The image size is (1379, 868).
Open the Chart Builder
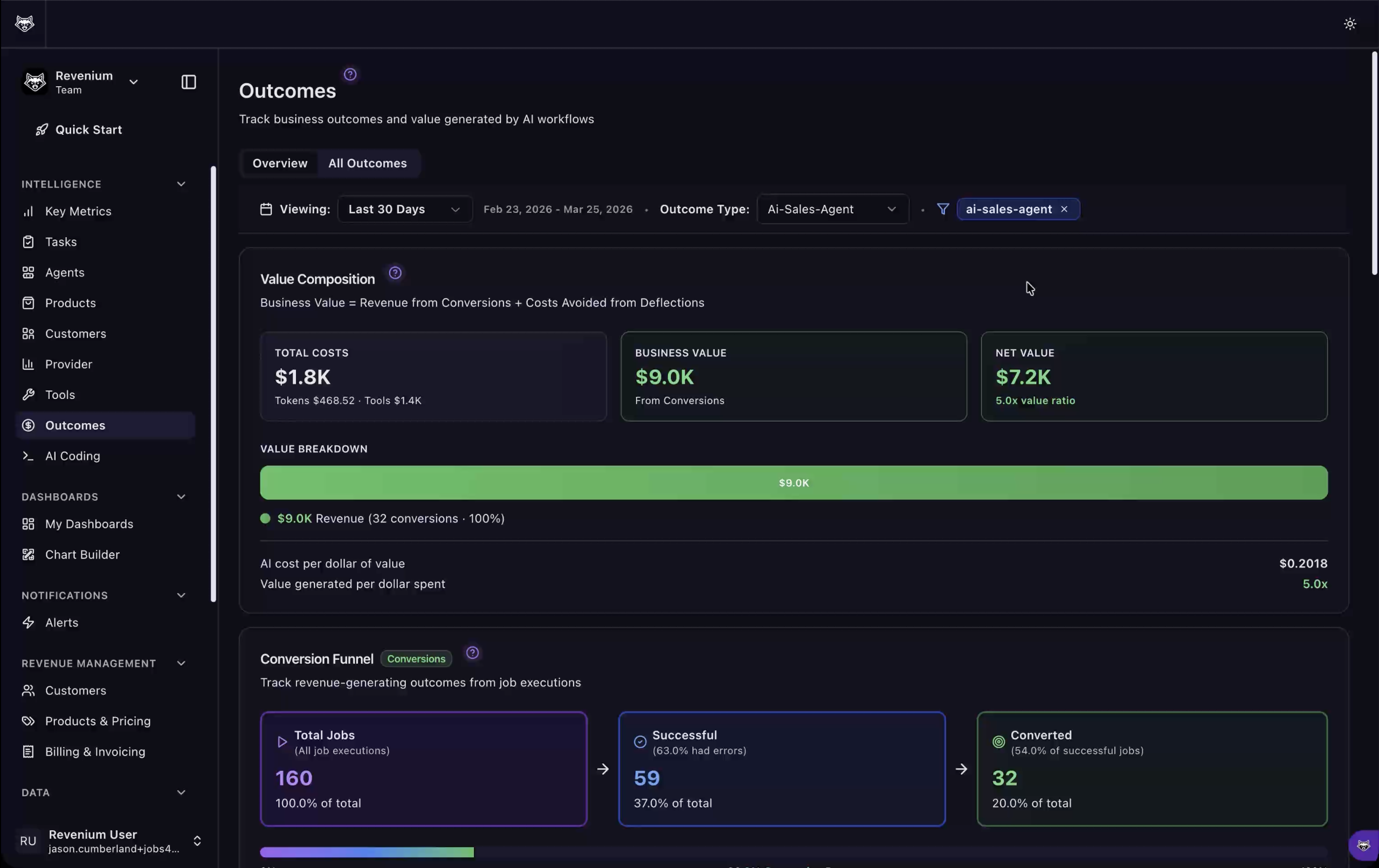coord(81,554)
